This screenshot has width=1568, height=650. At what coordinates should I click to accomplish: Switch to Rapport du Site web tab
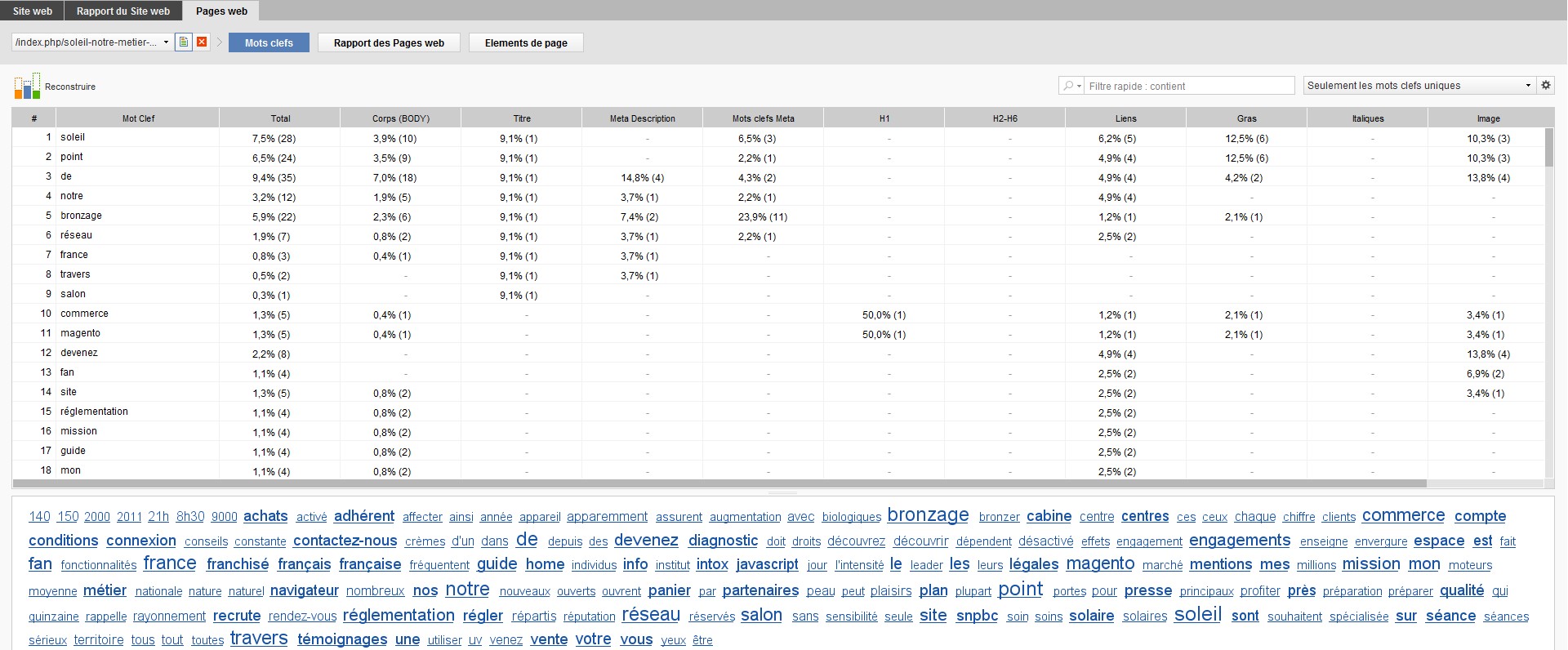[123, 11]
